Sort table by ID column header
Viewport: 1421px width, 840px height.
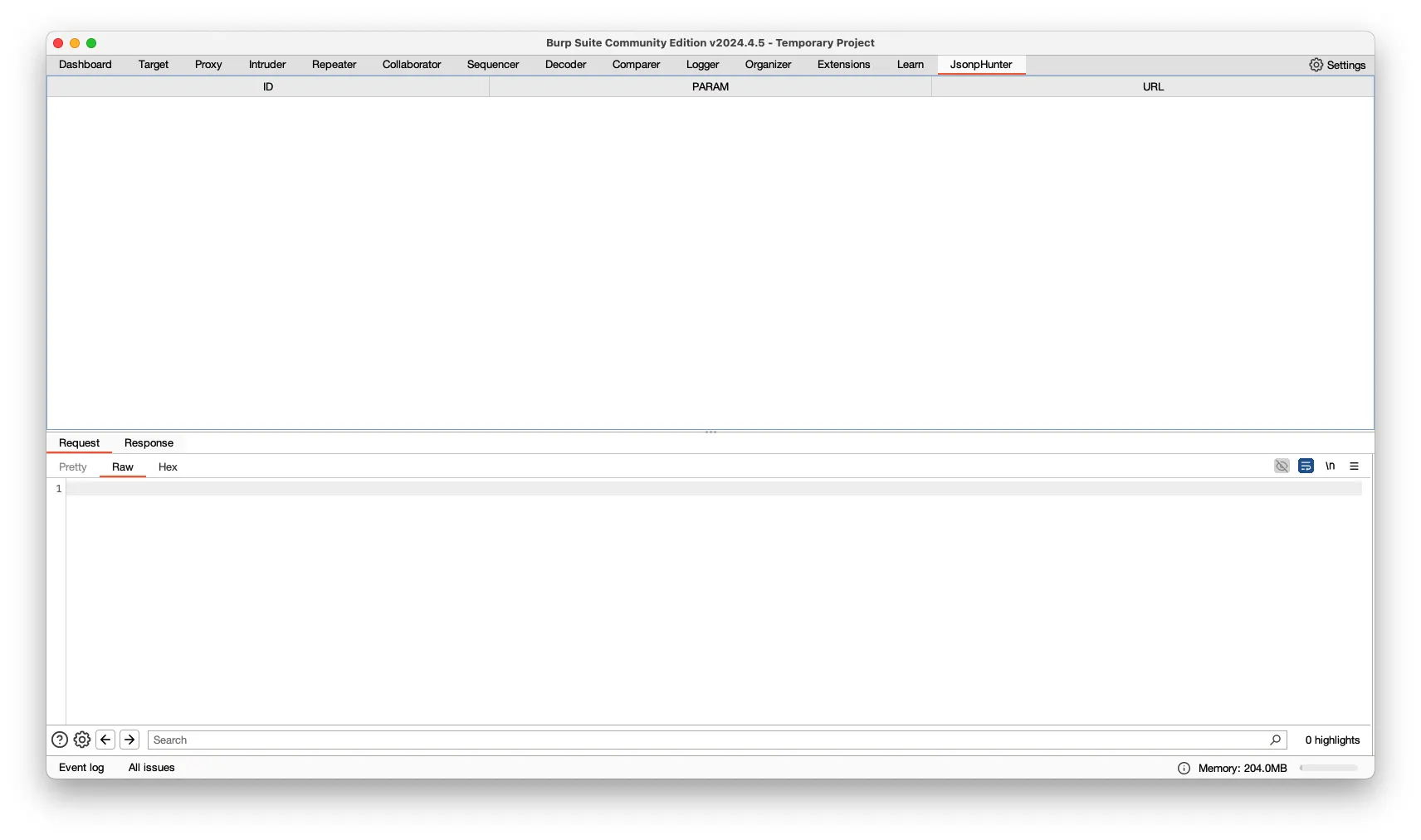tap(268, 86)
